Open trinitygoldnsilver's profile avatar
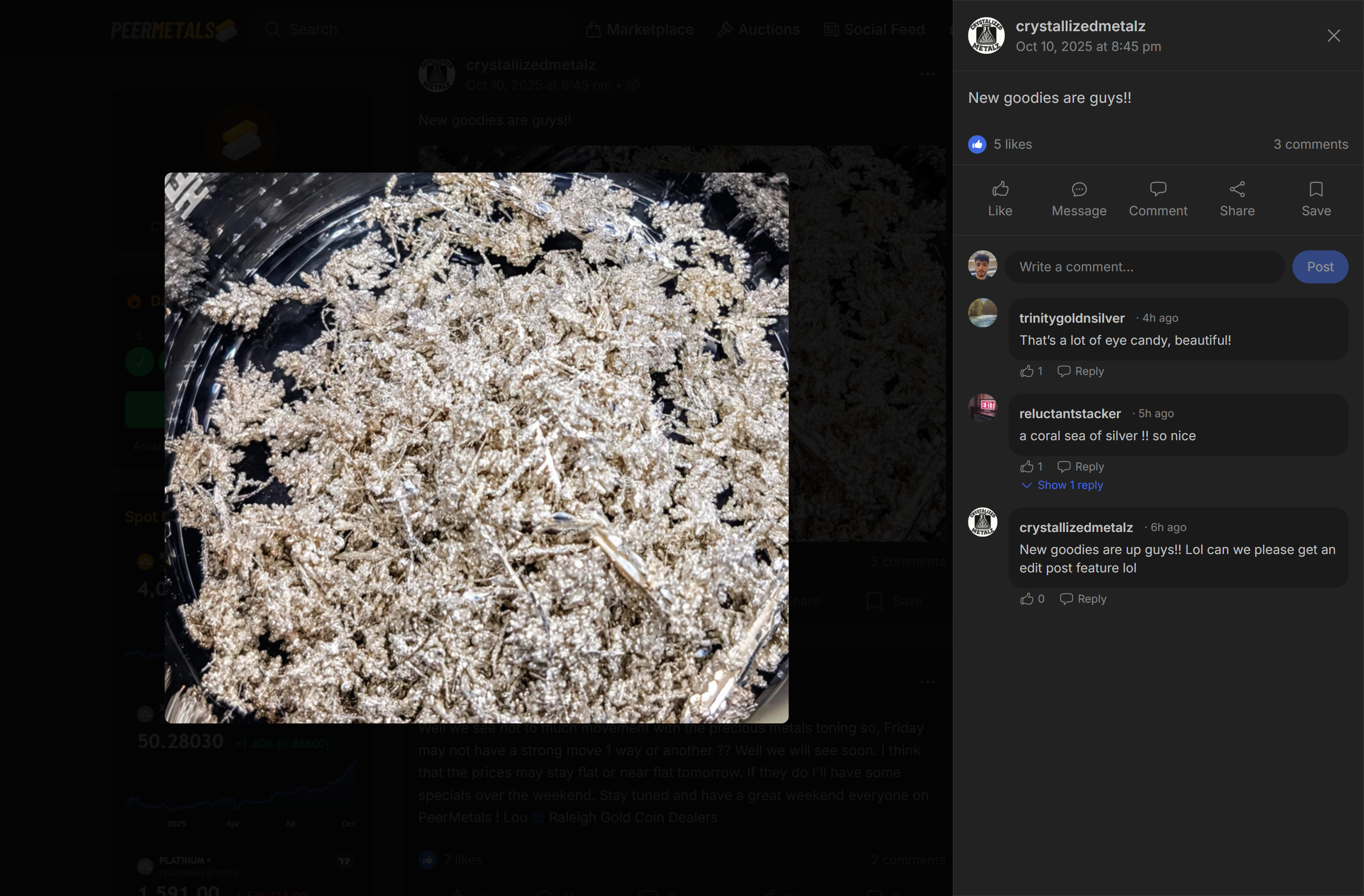 tap(982, 313)
